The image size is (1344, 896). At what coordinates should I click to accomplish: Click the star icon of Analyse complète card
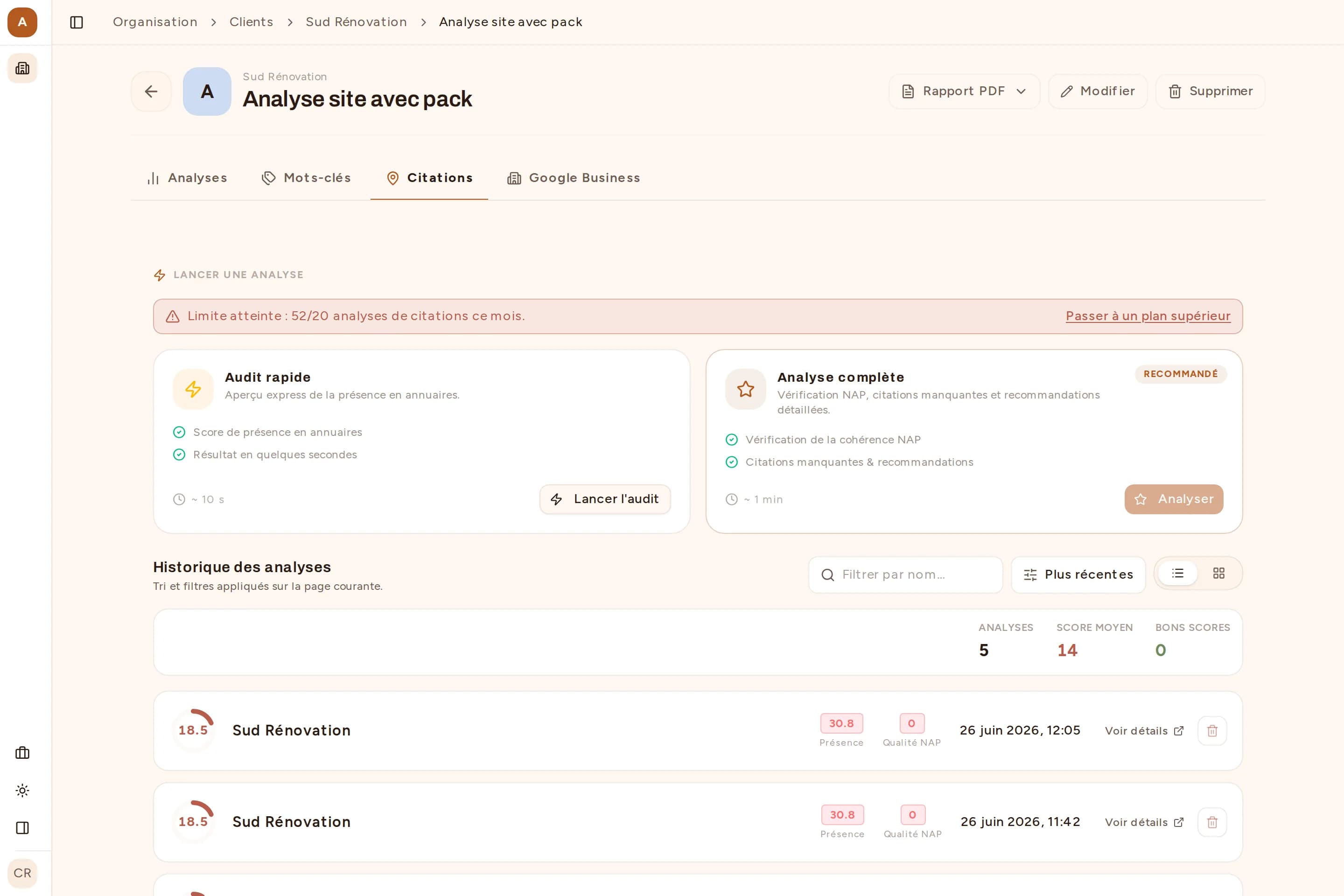(x=746, y=389)
